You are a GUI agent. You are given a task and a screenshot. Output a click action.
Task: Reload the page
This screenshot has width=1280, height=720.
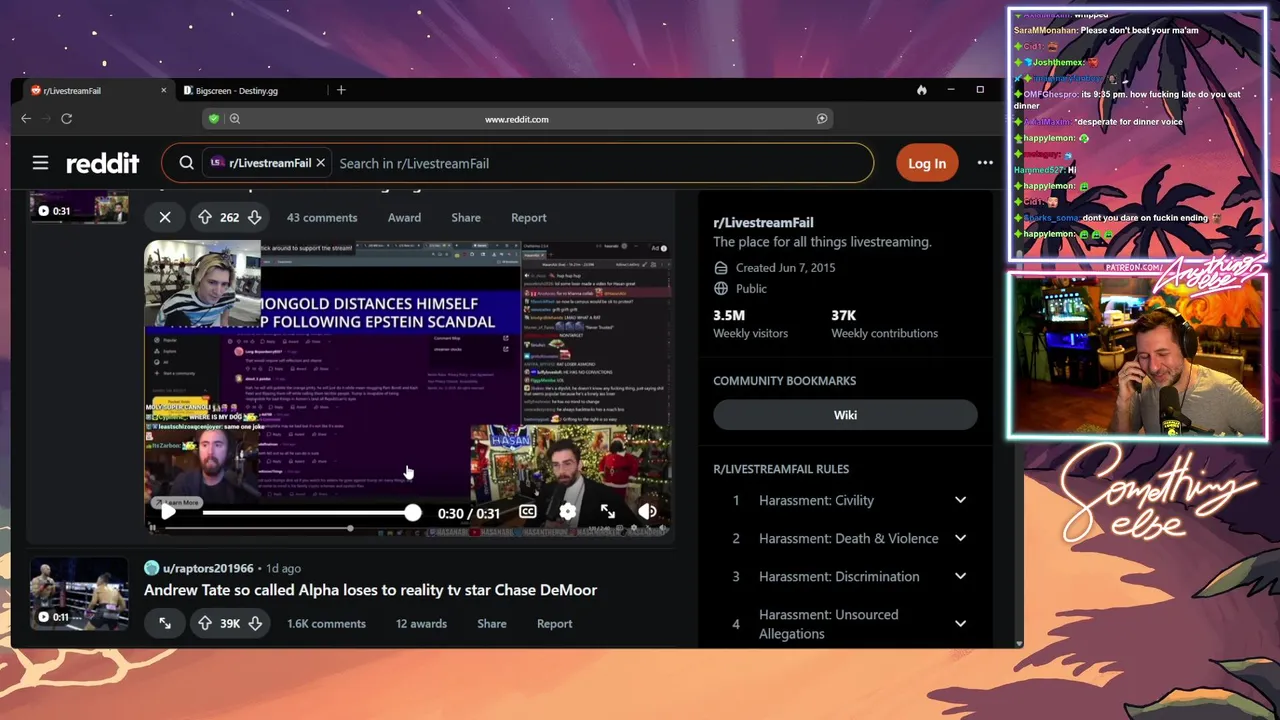coord(66,118)
